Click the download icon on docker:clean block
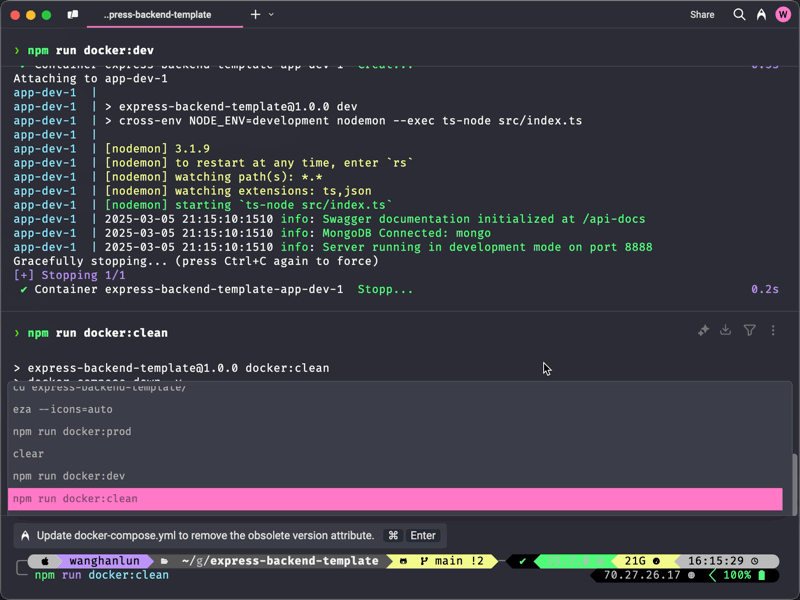This screenshot has width=800, height=600. (x=726, y=330)
